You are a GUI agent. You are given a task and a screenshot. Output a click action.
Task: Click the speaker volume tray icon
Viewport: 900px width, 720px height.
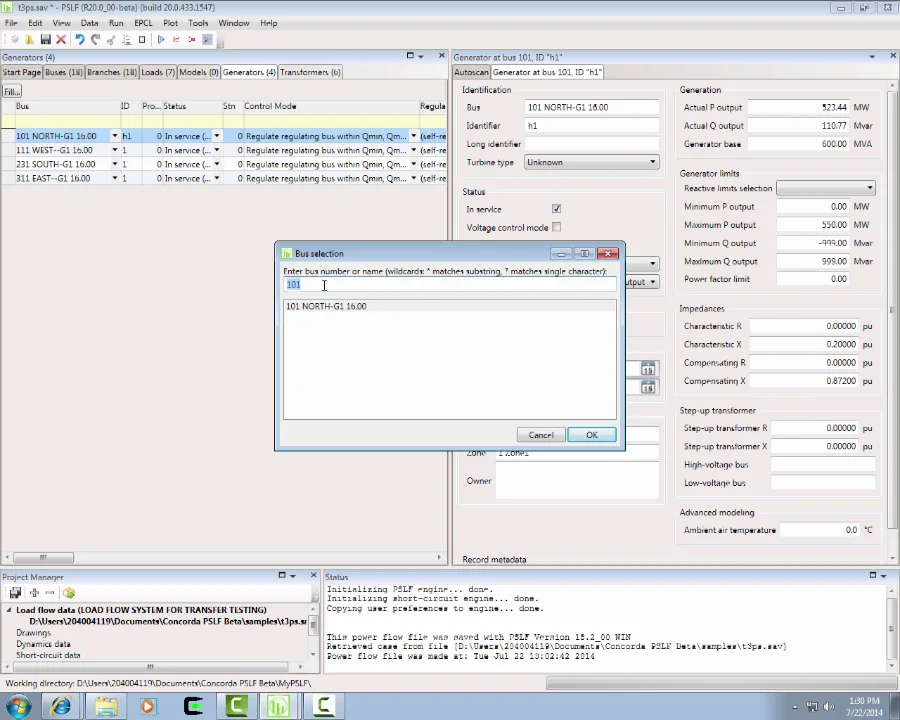coord(828,706)
